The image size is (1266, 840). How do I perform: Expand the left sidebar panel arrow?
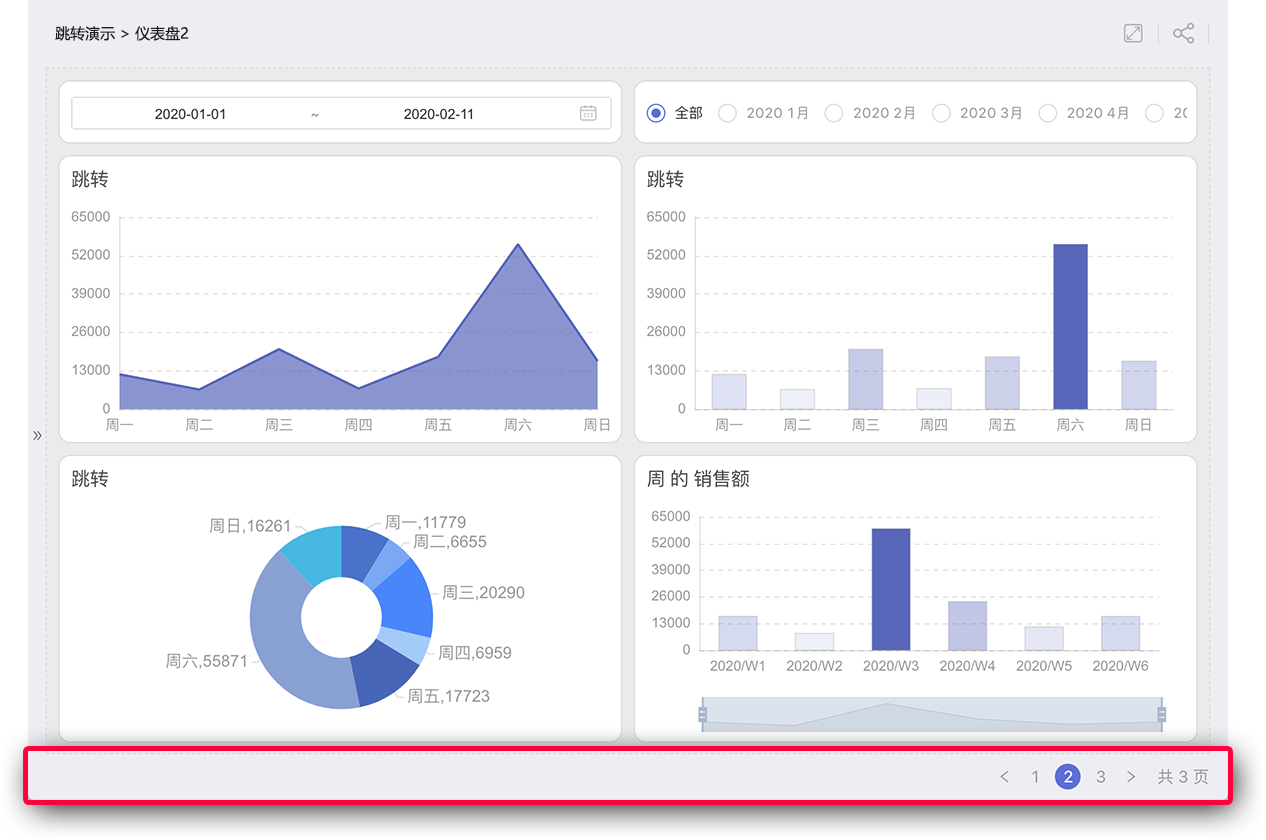coord(37,435)
